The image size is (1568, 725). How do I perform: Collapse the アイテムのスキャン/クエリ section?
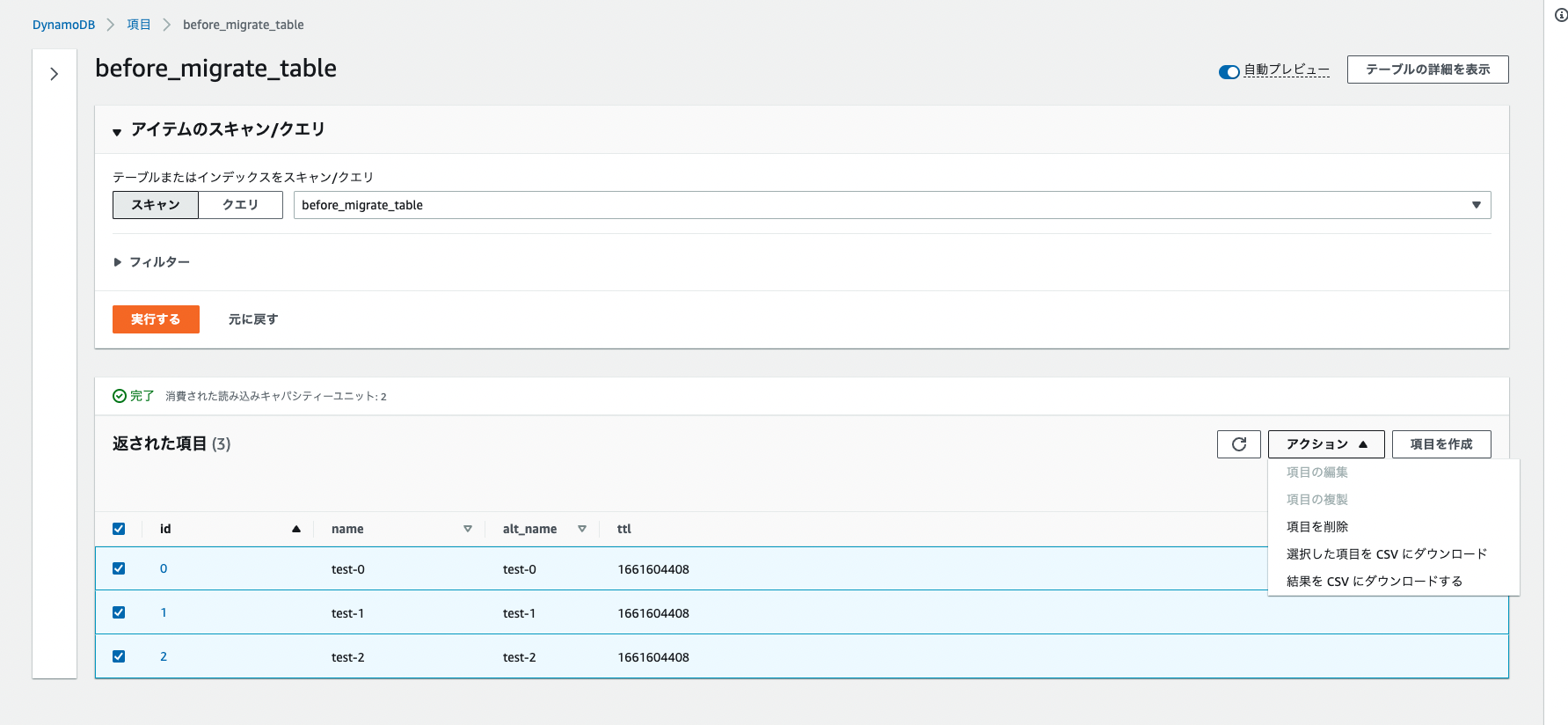click(117, 132)
